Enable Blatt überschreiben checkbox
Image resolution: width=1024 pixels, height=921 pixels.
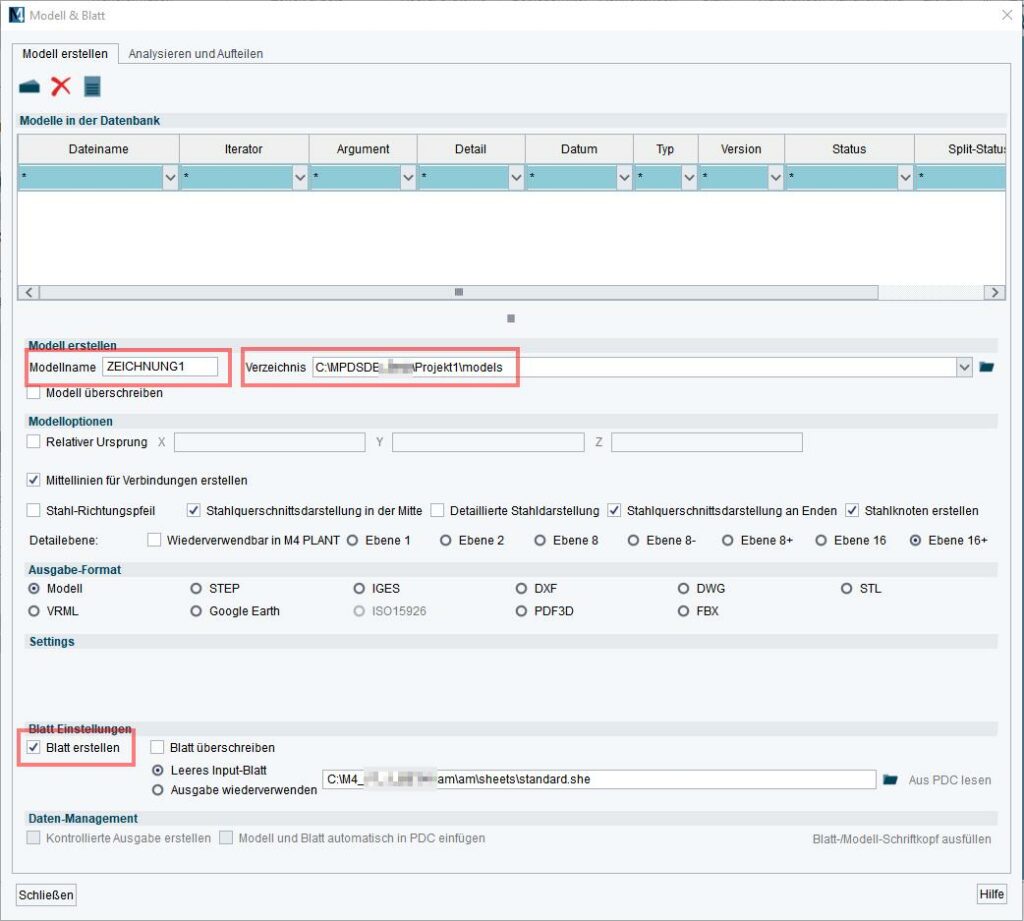pos(157,747)
